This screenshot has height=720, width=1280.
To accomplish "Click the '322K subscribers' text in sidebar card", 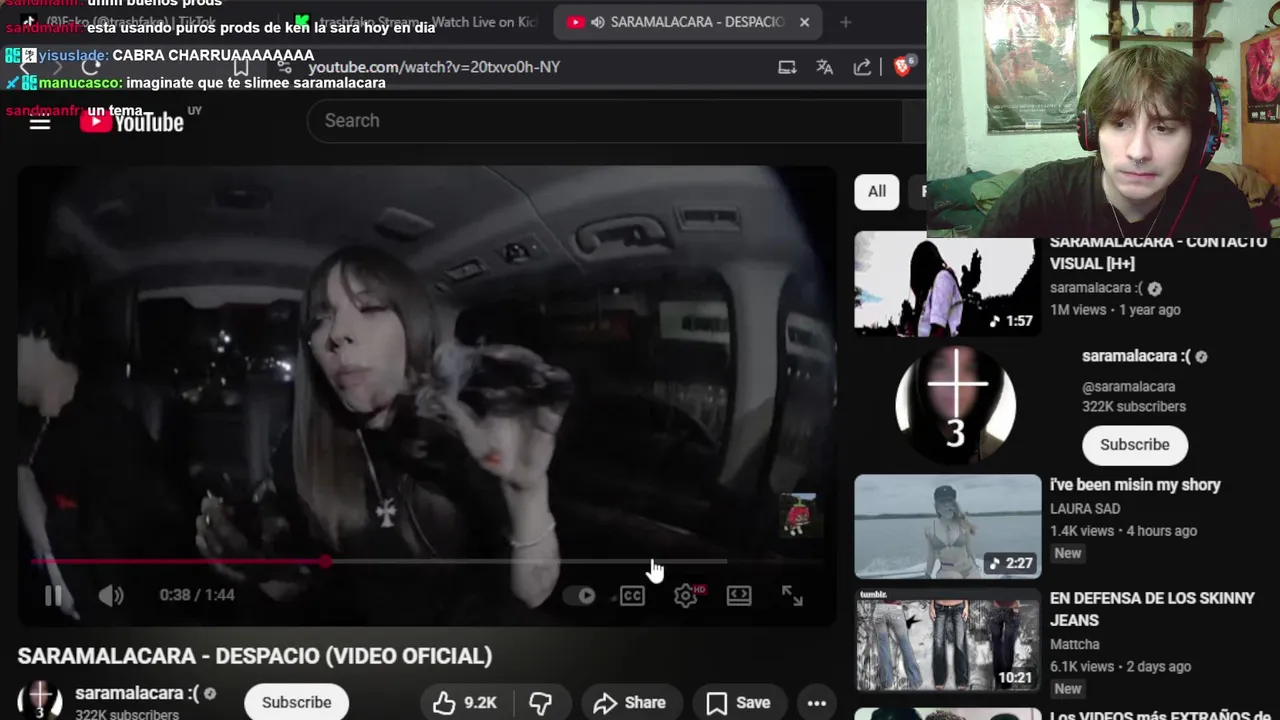I will tap(1134, 407).
